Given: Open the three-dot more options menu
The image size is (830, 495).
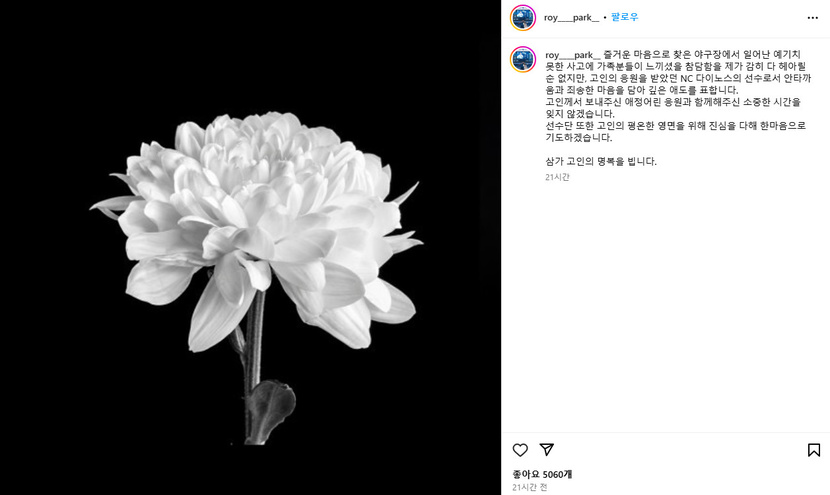Looking at the screenshot, I should pos(813,18).
